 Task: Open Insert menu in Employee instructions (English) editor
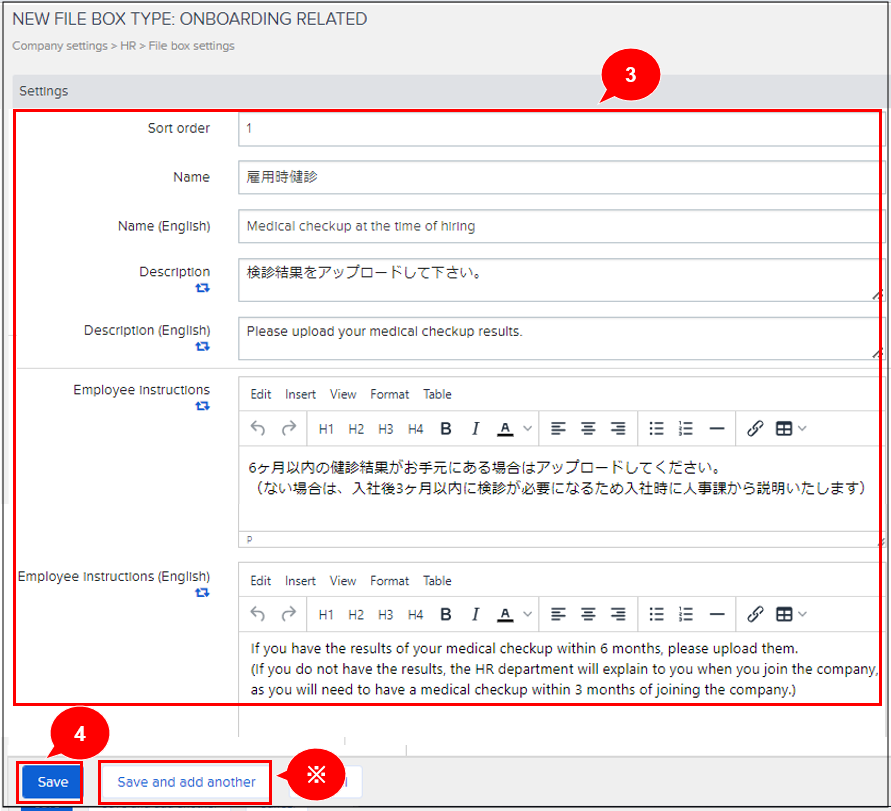pyautogui.click(x=300, y=581)
